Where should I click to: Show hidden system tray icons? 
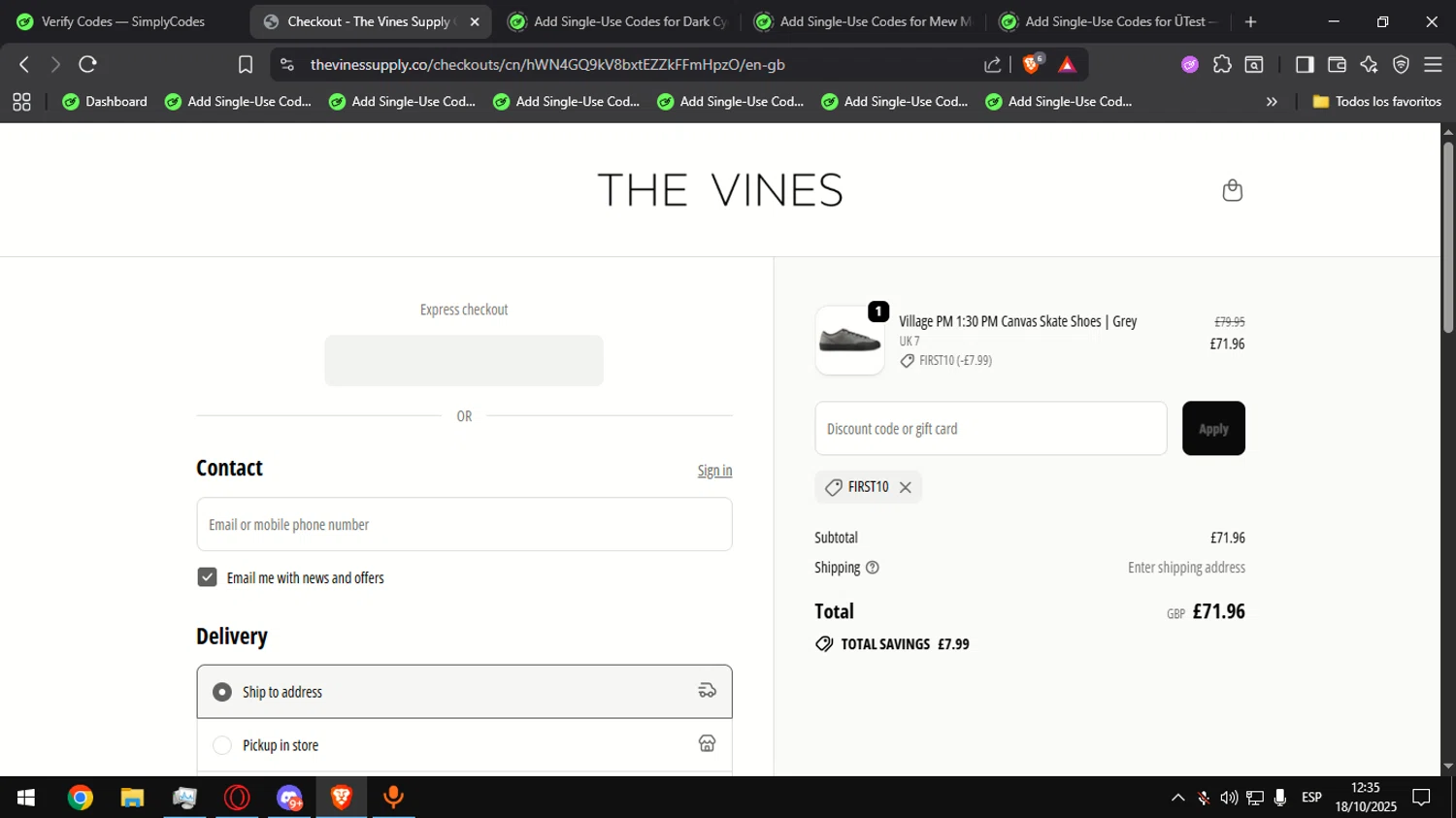point(1177,798)
